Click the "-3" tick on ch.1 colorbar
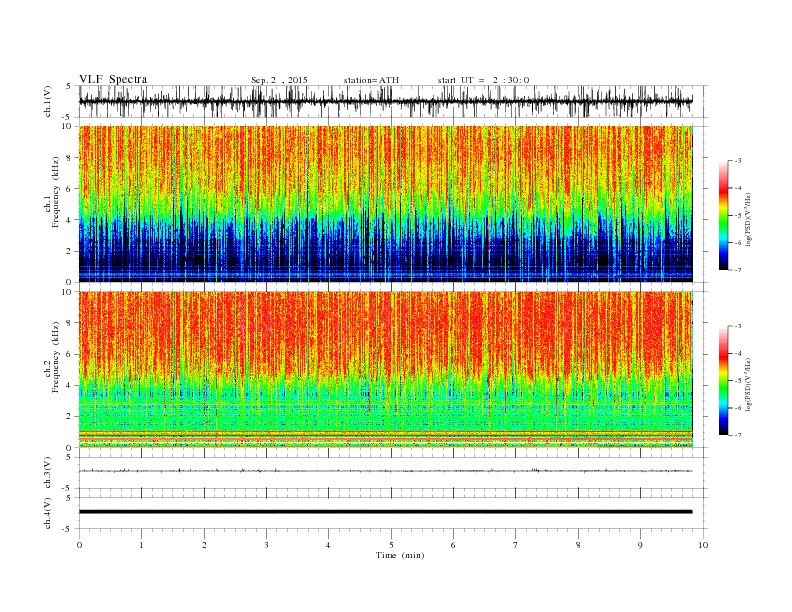This screenshot has width=792, height=612. click(738, 161)
